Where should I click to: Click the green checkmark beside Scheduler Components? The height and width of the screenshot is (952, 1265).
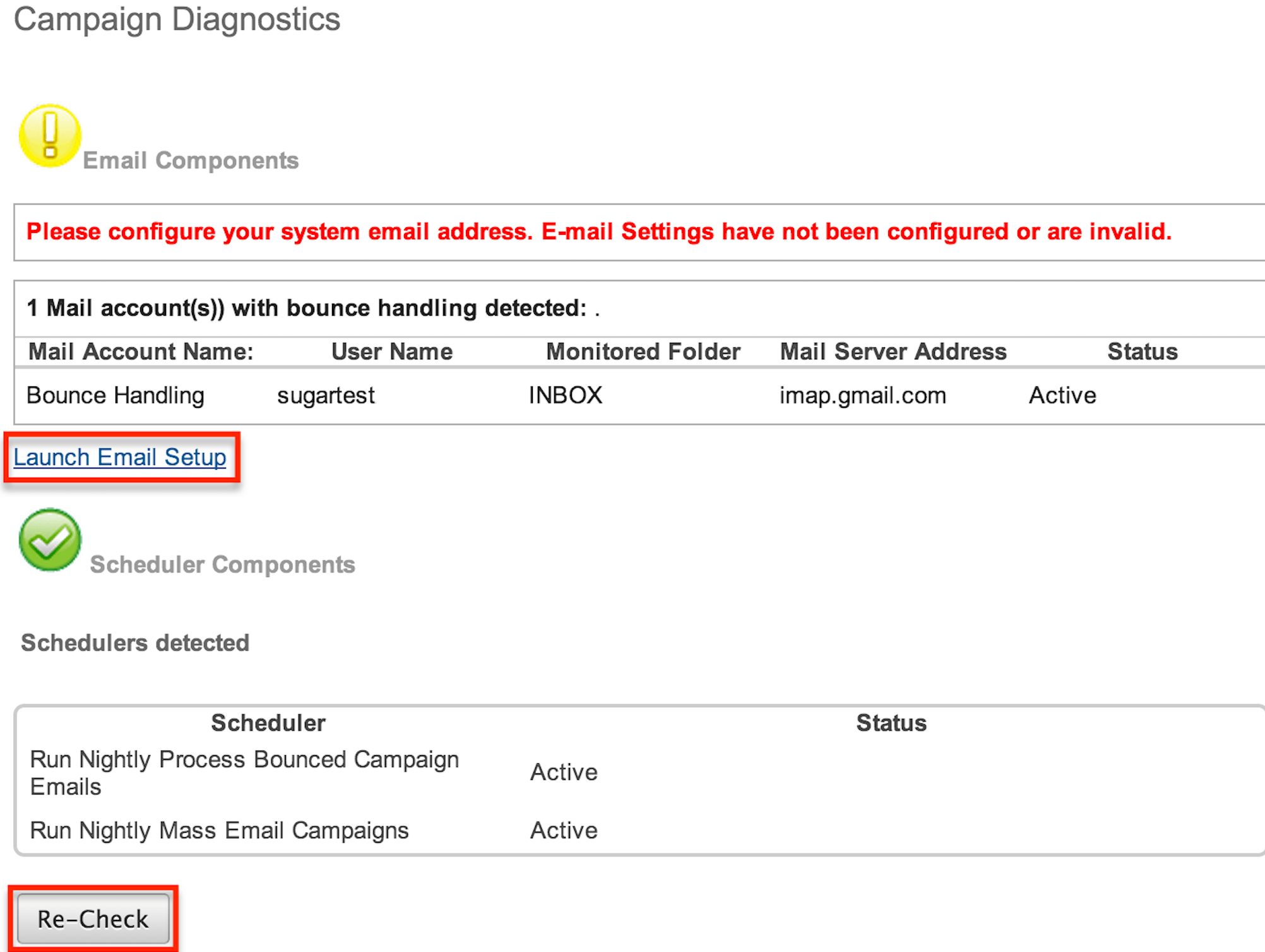(x=49, y=540)
